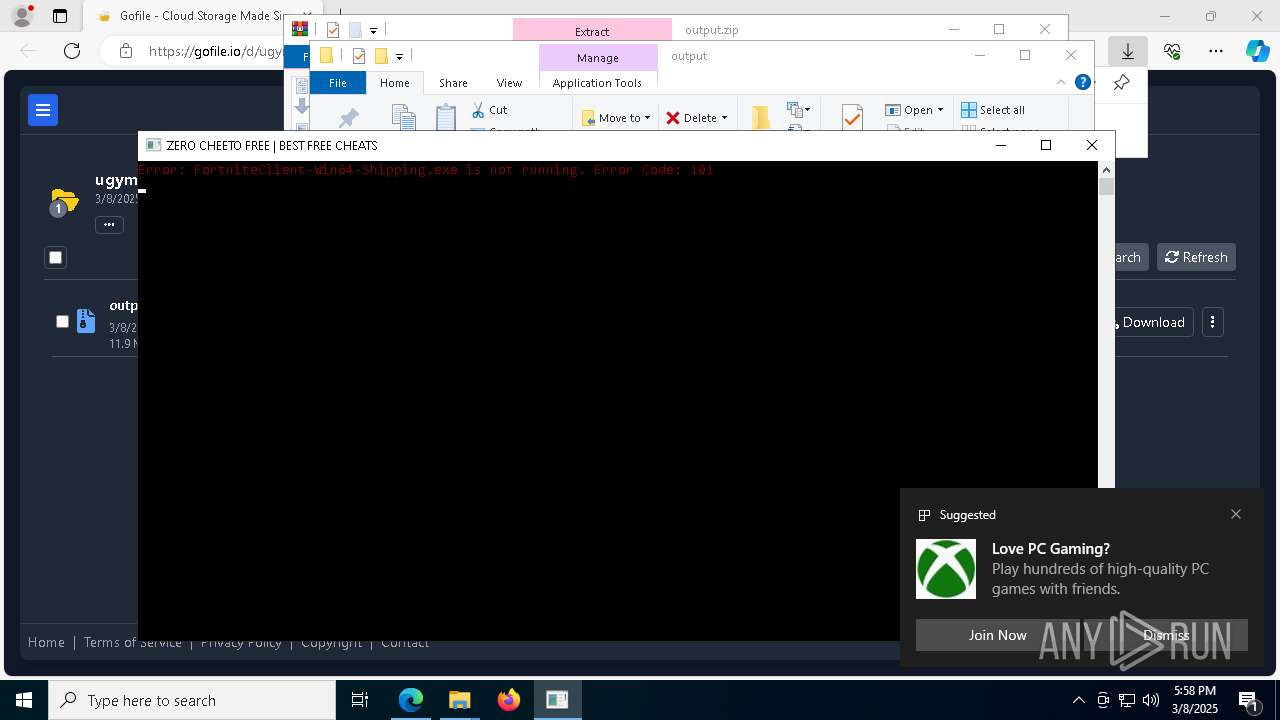Open the Application Tools ribbon tab
This screenshot has width=1280, height=720.
597,83
